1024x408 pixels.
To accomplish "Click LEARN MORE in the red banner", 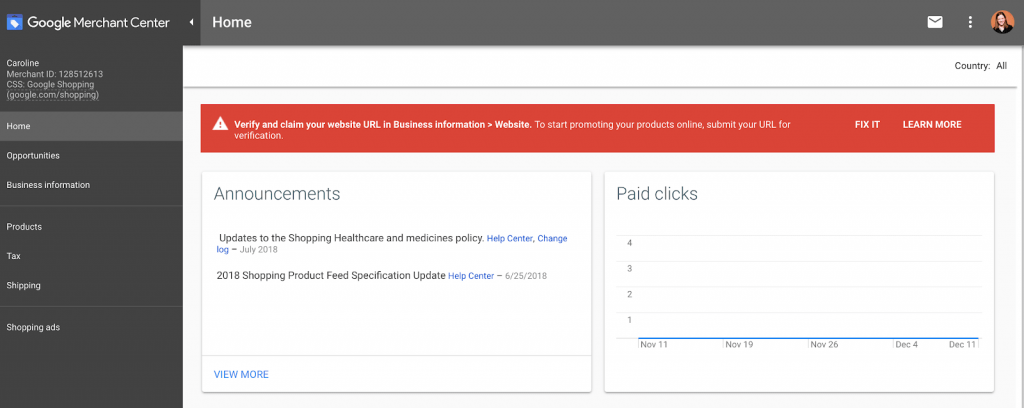I will [x=931, y=125].
